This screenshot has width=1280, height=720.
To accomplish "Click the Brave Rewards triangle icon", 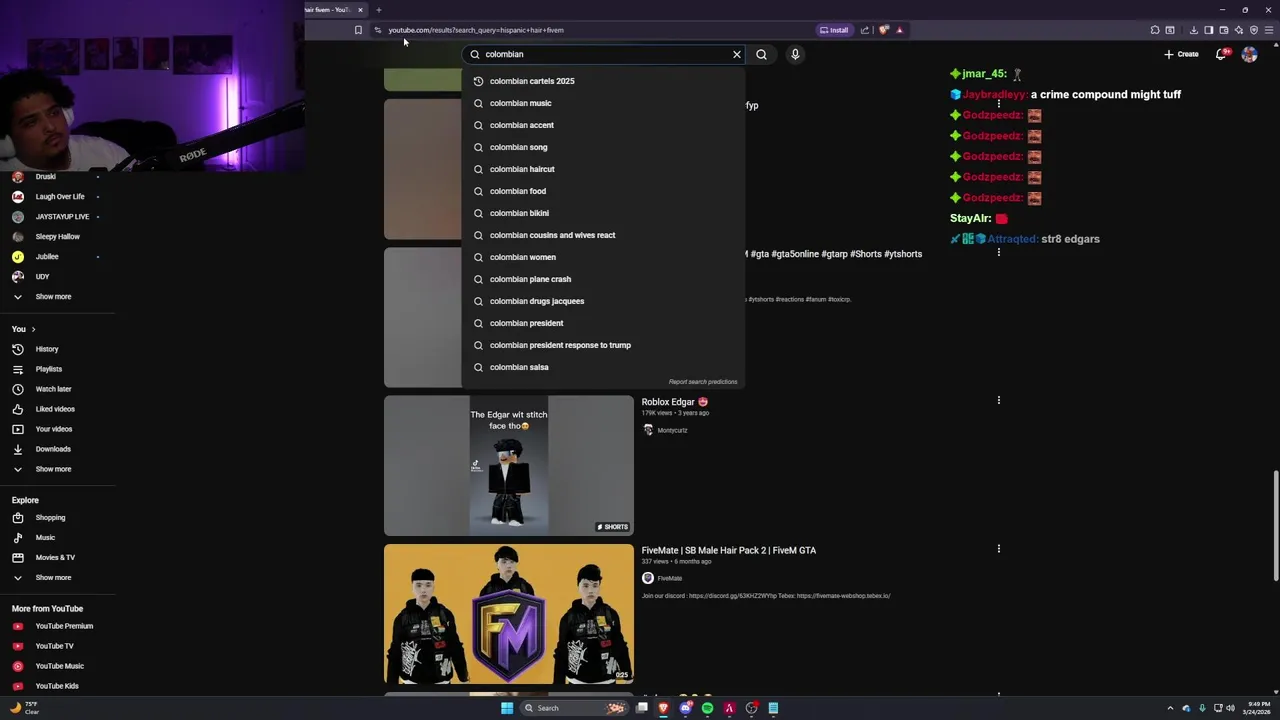I will tap(899, 30).
